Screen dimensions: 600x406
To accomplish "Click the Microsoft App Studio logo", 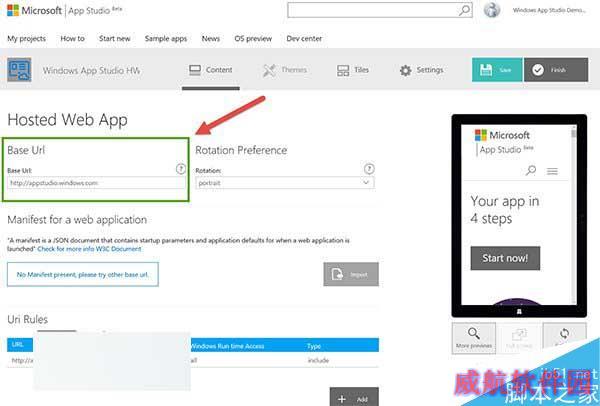I will click(x=64, y=10).
